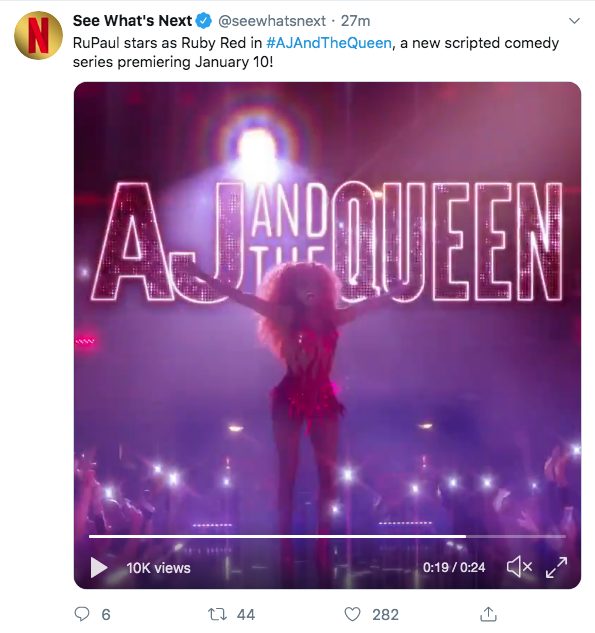Share the tweet with the upload icon
The width and height of the screenshot is (595, 633).
488,614
